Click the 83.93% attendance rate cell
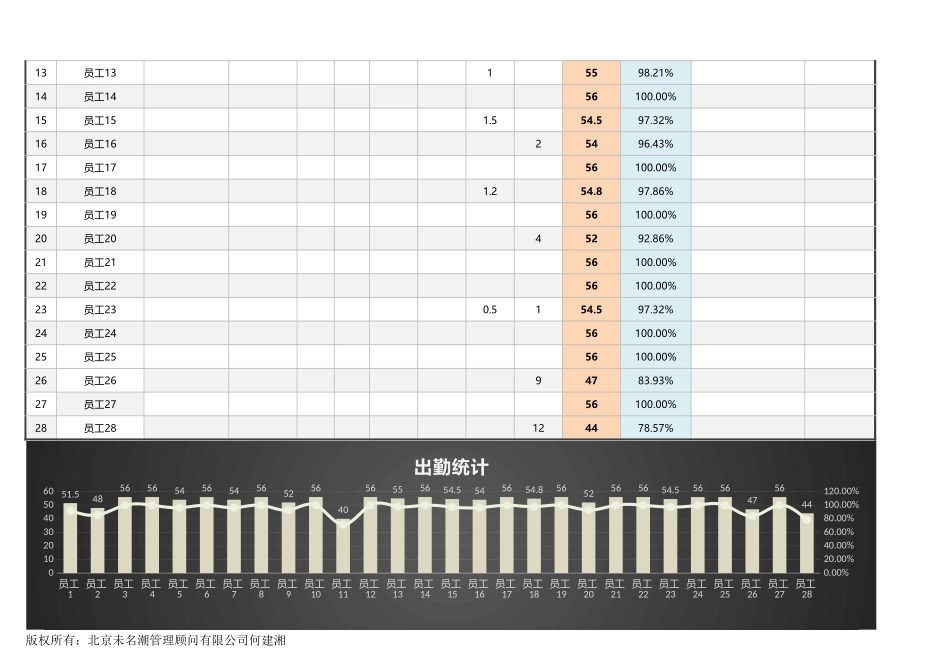950x672 pixels. [x=655, y=381]
